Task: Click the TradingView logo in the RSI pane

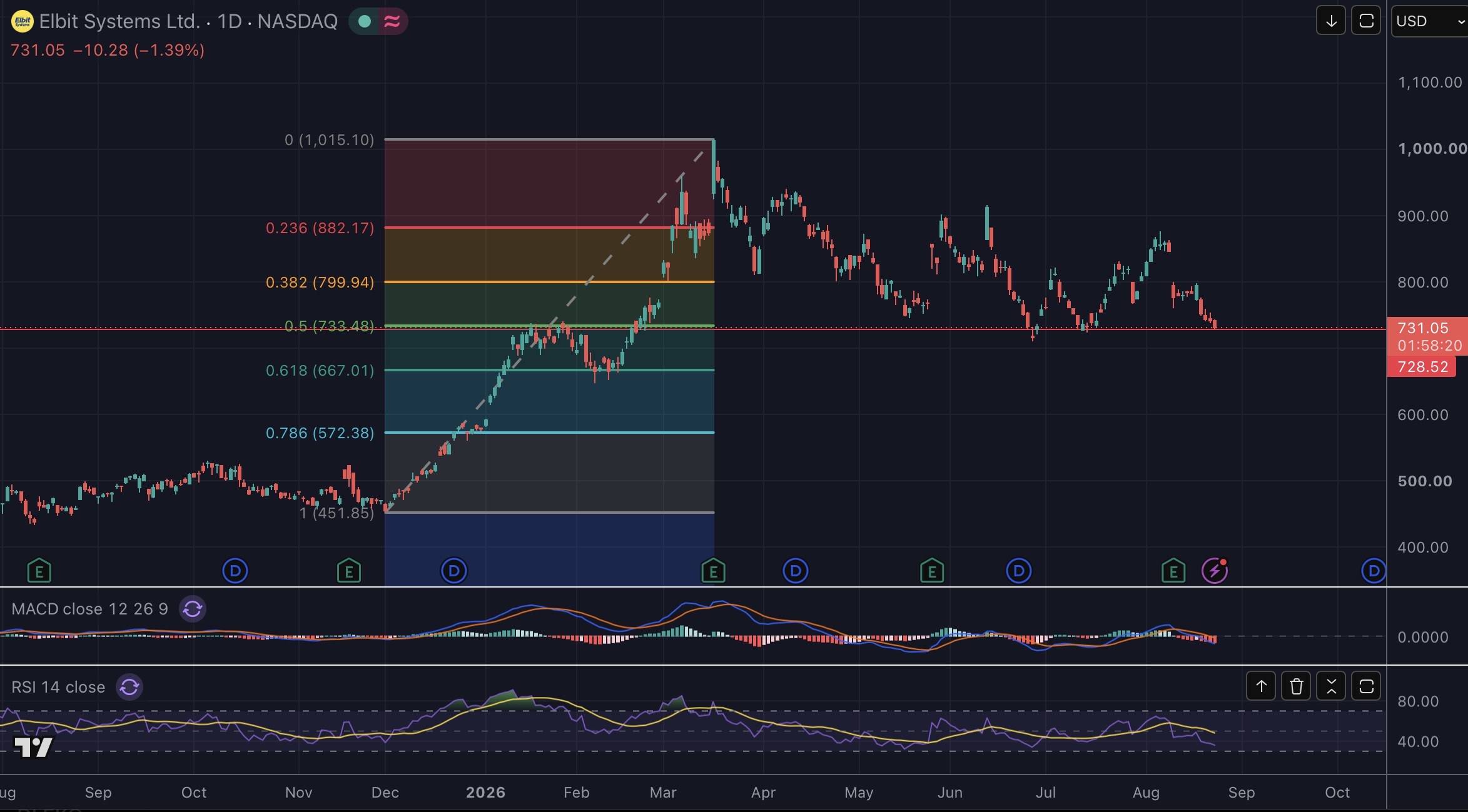Action: coord(33,747)
